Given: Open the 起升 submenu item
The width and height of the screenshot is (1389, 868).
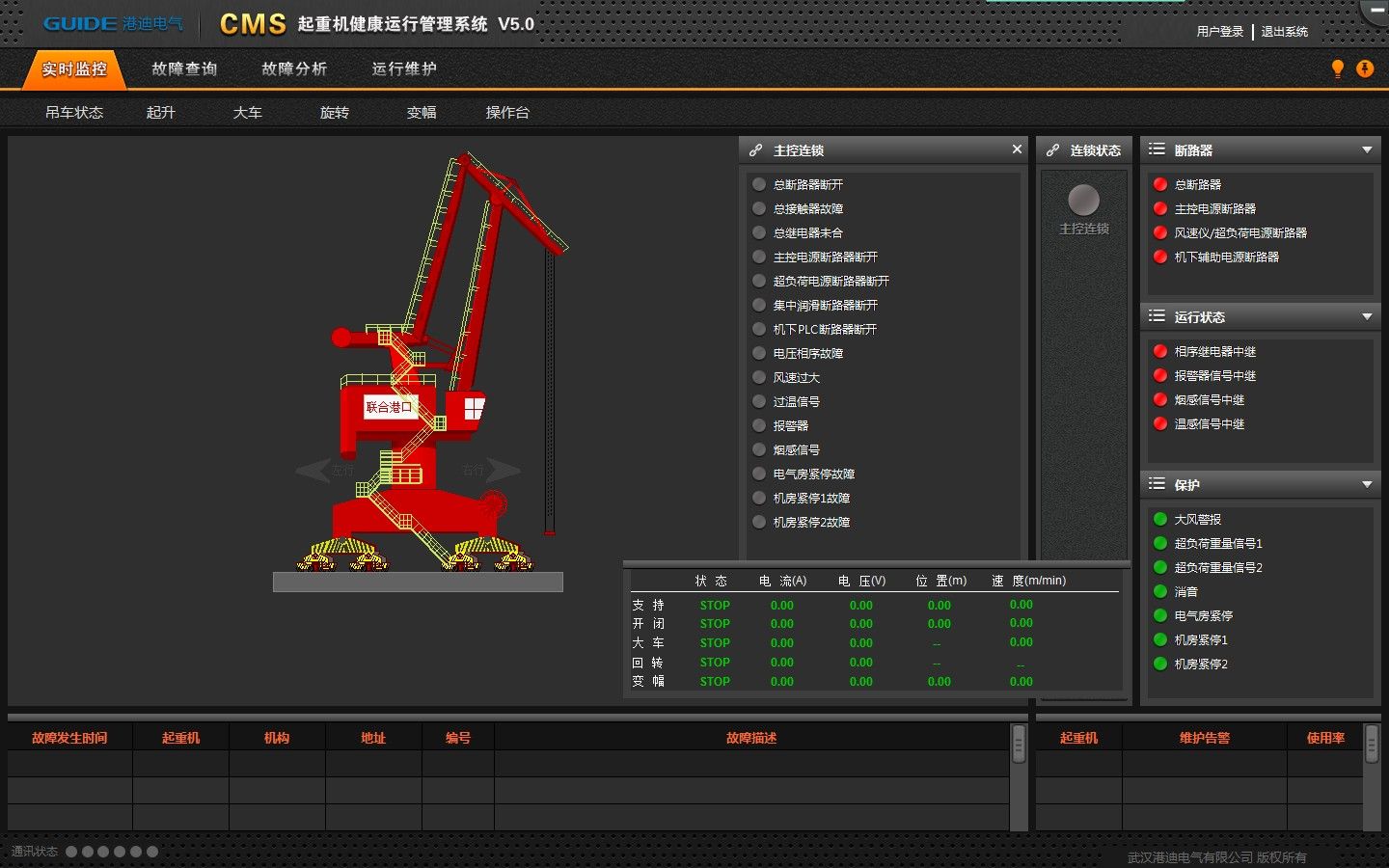Looking at the screenshot, I should pos(161,113).
